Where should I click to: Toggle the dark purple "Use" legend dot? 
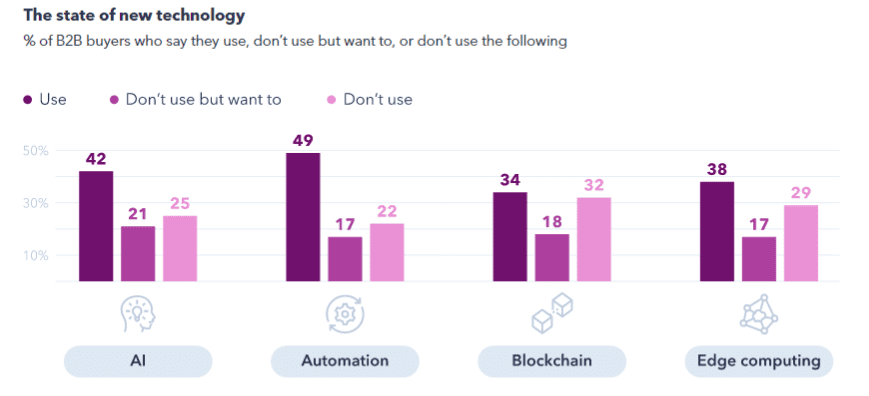(28, 100)
